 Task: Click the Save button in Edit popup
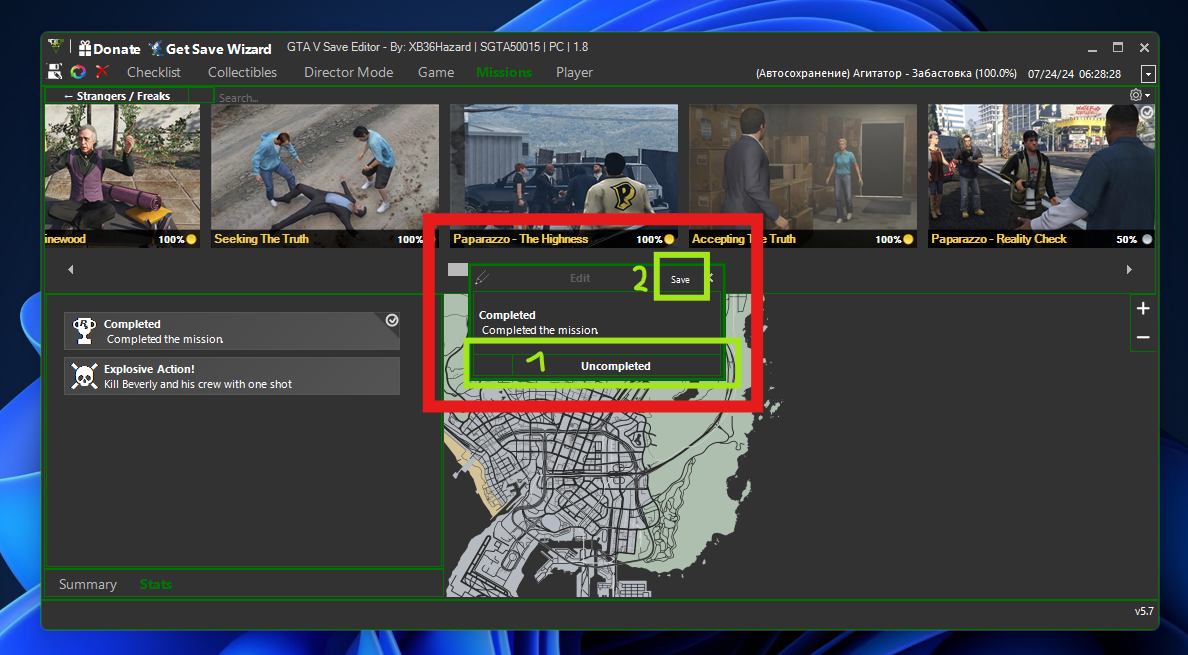(680, 279)
